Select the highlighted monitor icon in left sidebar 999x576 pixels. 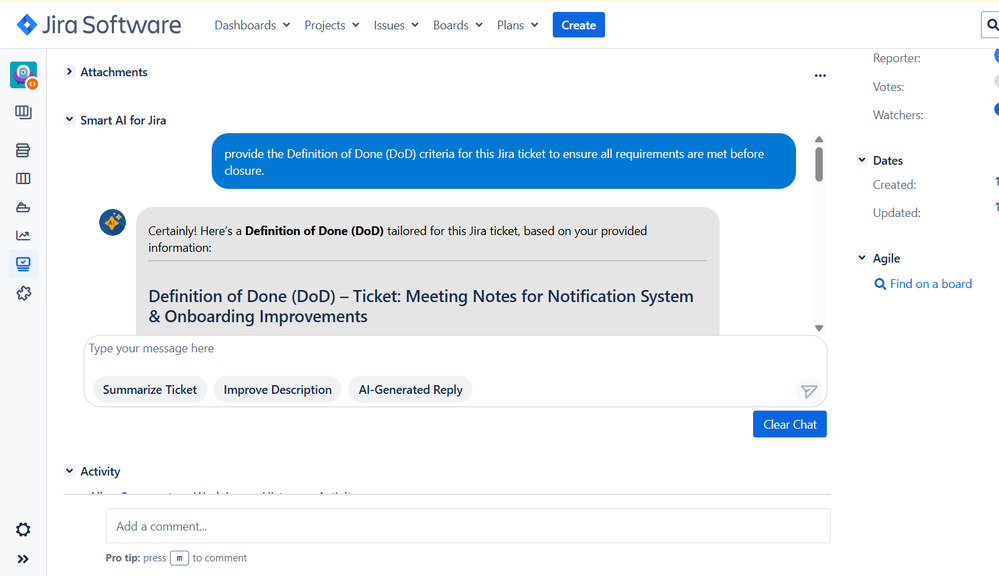[x=23, y=264]
